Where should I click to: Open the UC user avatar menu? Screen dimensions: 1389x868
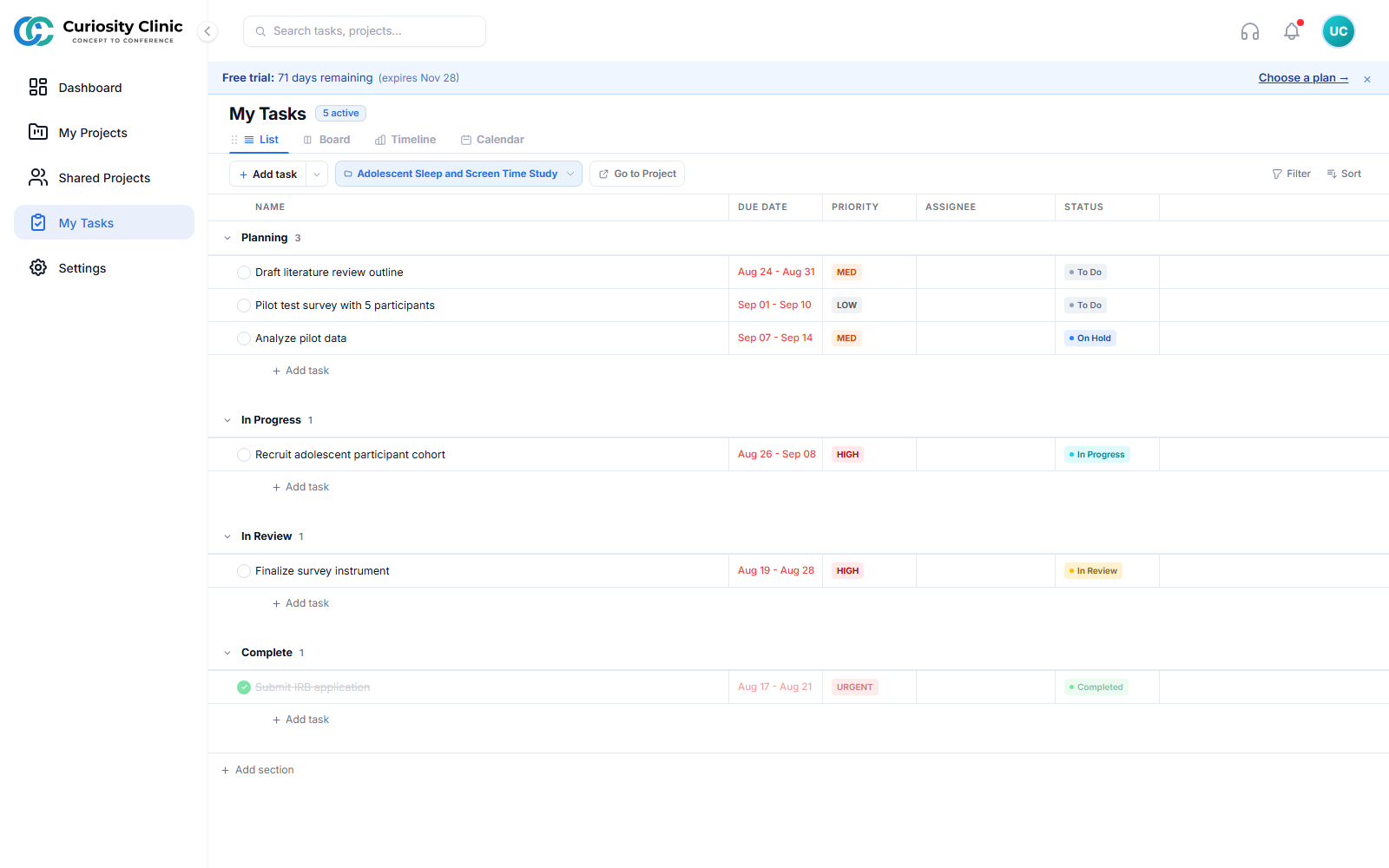pyautogui.click(x=1339, y=31)
